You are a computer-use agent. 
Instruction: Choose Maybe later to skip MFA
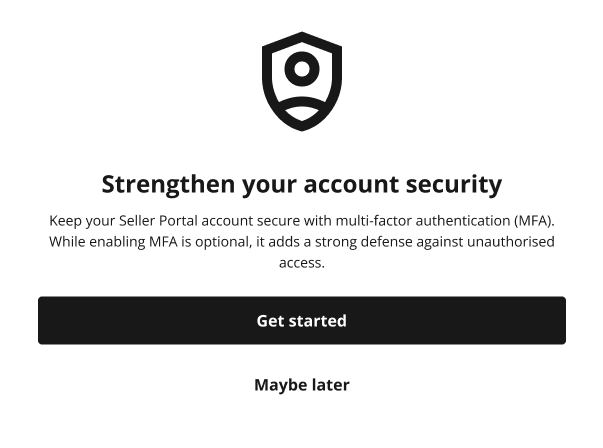302,385
